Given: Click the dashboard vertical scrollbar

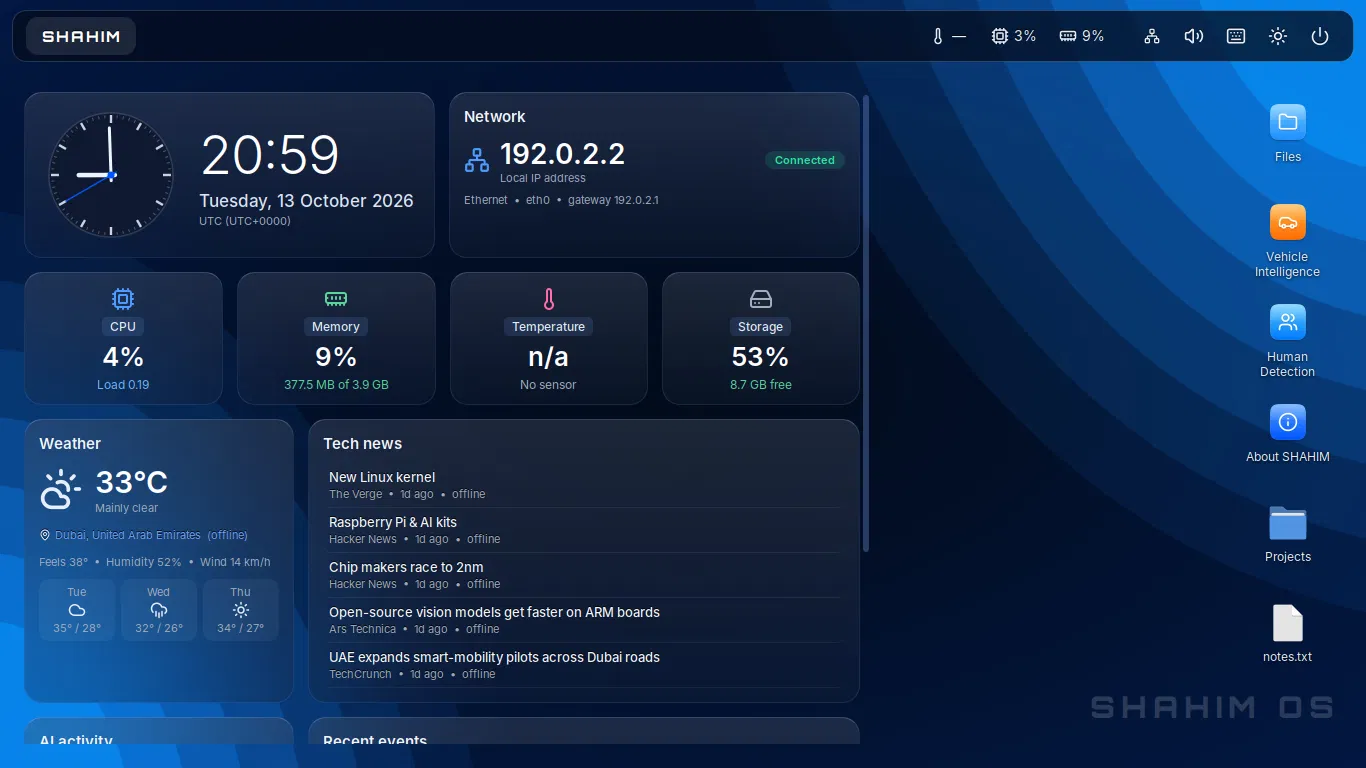Looking at the screenshot, I should pyautogui.click(x=866, y=323).
